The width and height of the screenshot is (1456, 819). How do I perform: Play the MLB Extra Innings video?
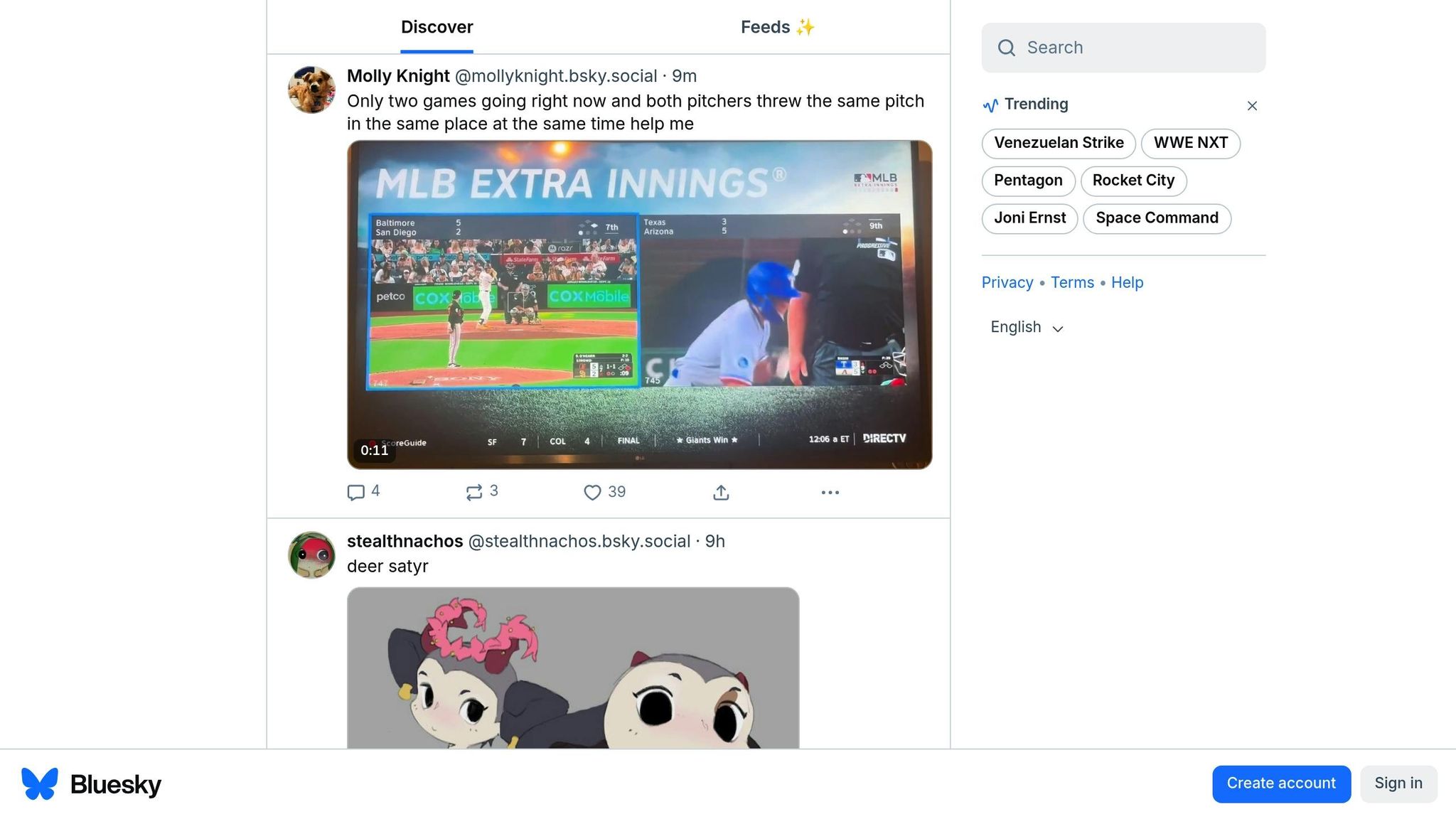(639, 304)
